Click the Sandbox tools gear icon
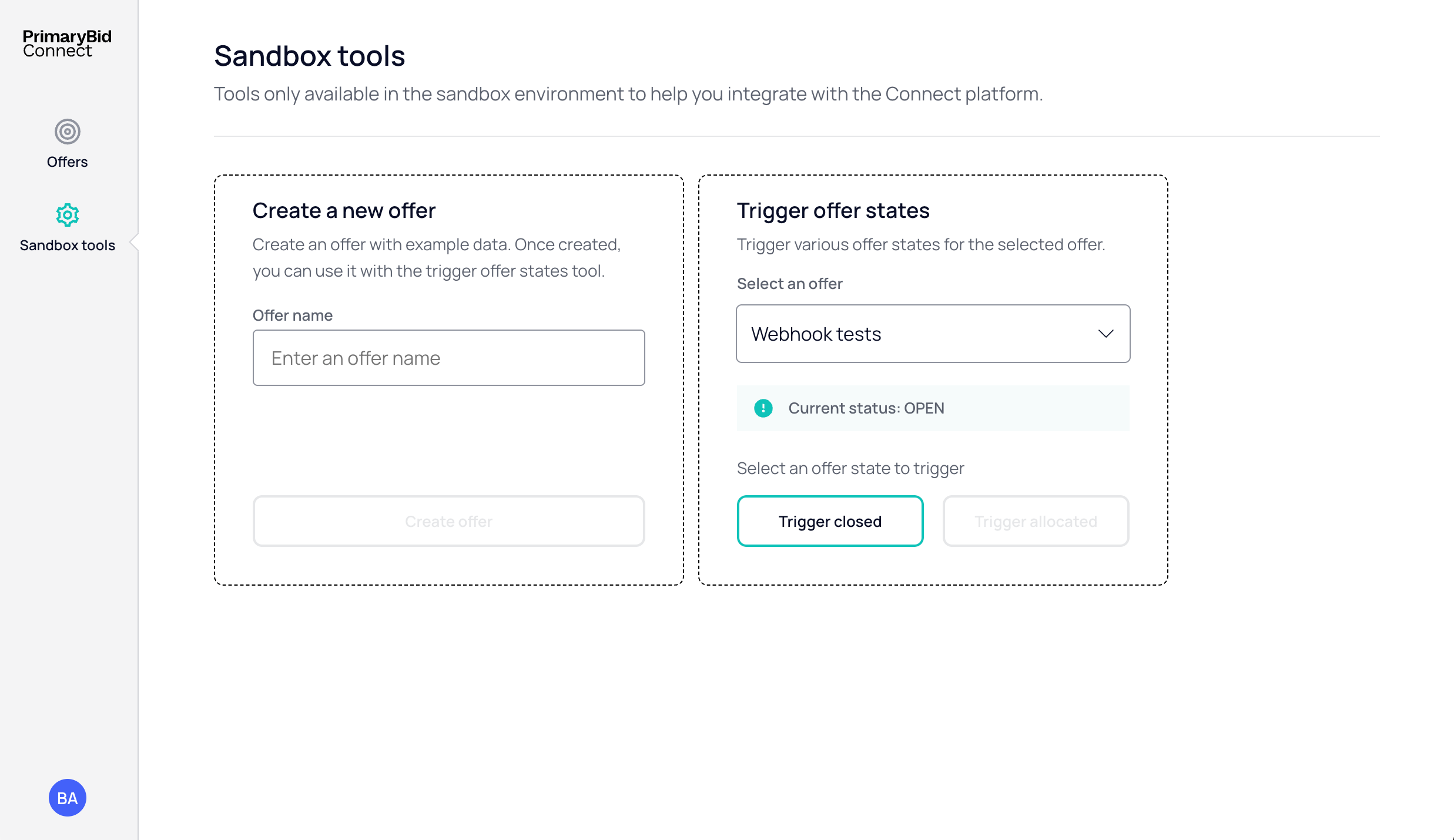 (x=67, y=215)
